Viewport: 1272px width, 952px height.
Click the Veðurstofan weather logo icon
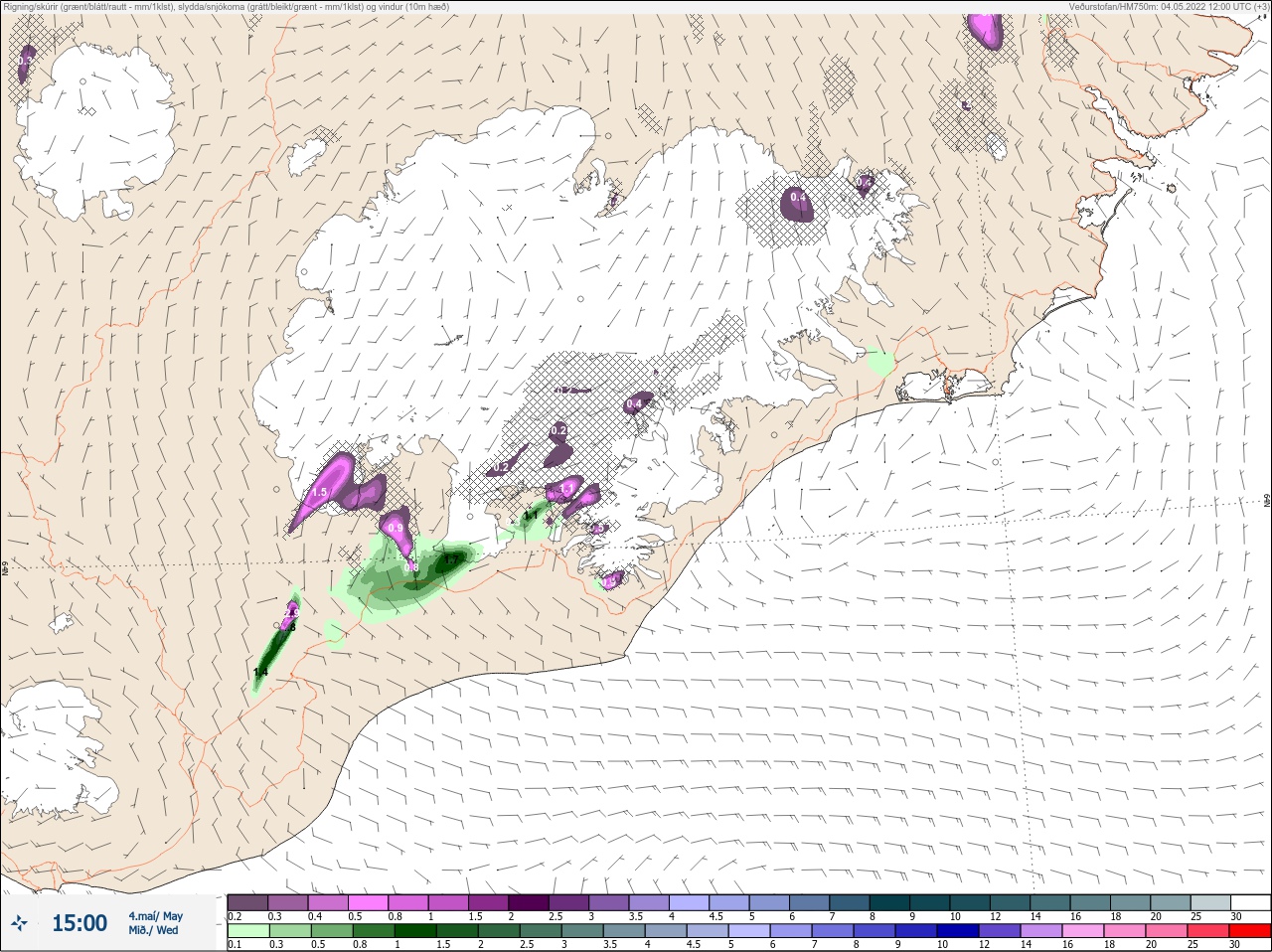[x=19, y=923]
